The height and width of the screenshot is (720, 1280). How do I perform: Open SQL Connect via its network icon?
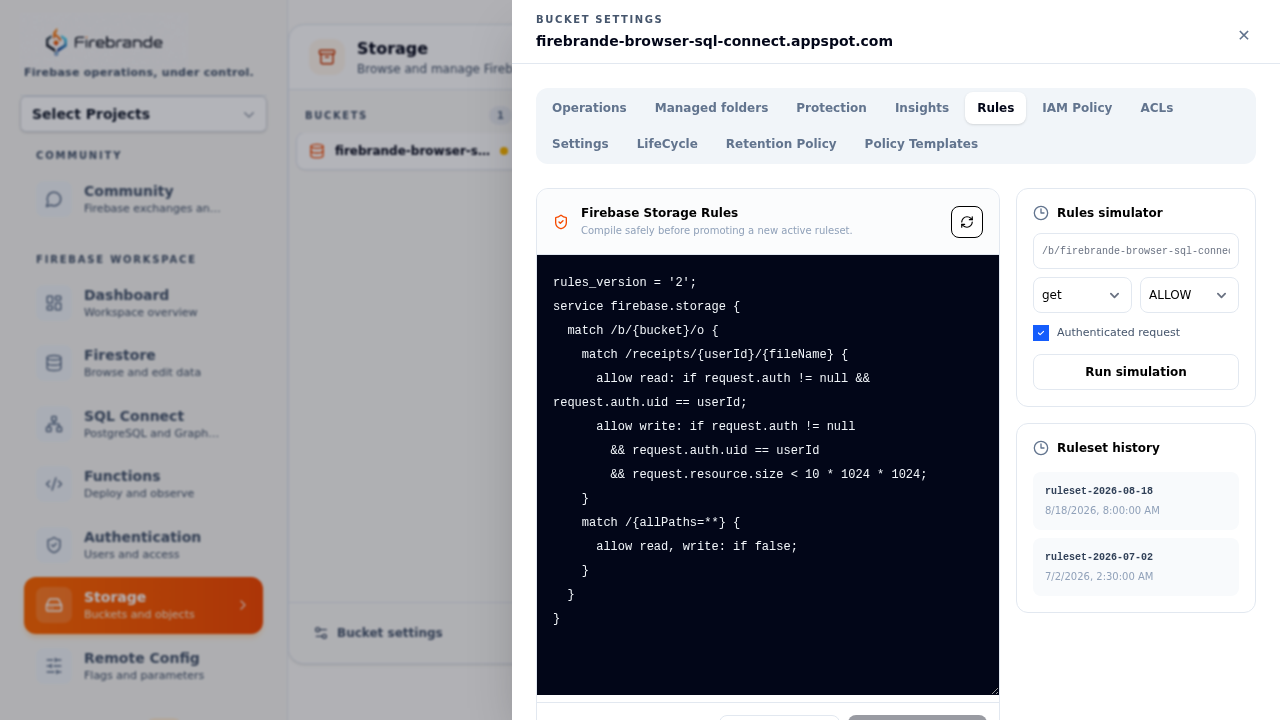(54, 424)
